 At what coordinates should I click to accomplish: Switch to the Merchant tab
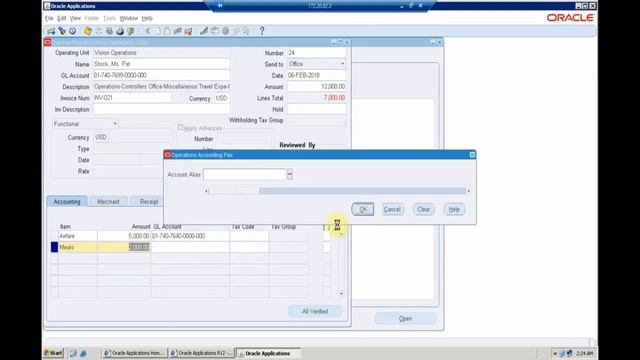[x=108, y=202]
